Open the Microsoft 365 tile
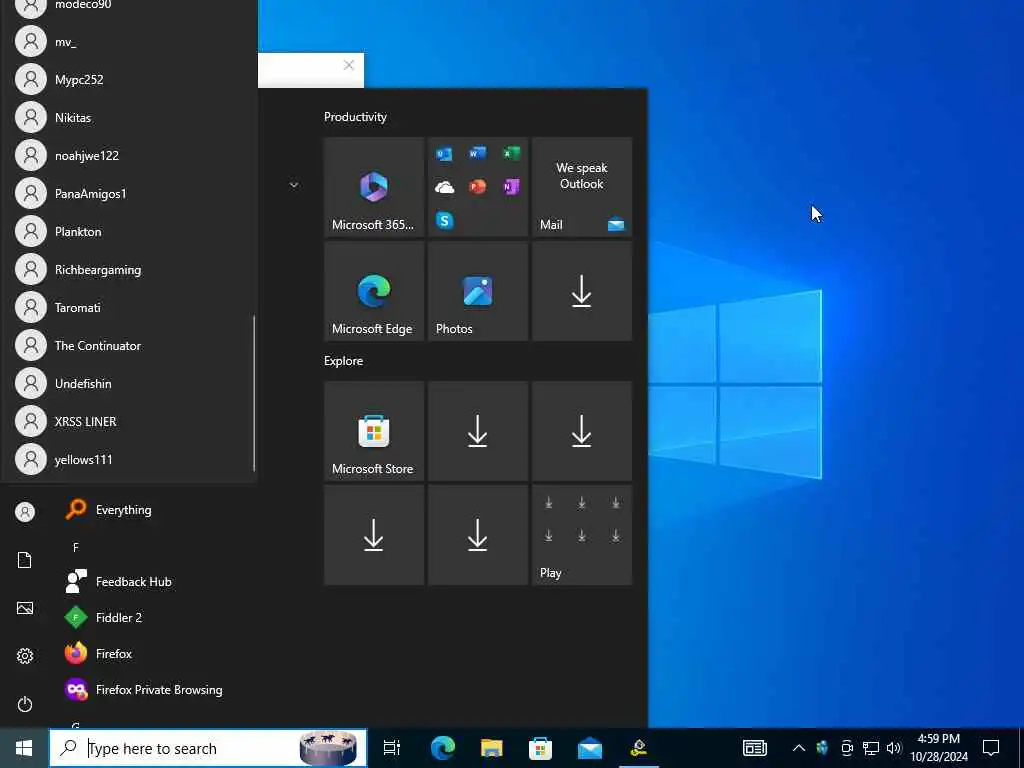Viewport: 1024px width, 768px height. [x=374, y=187]
